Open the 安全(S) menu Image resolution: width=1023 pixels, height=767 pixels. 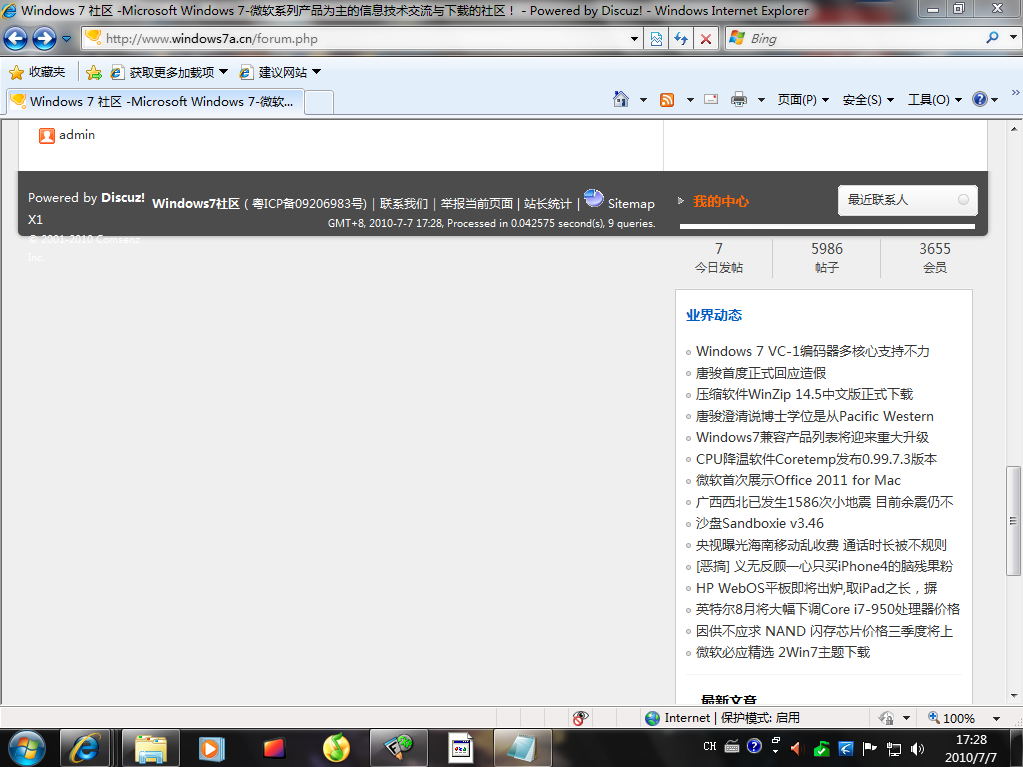(x=868, y=100)
